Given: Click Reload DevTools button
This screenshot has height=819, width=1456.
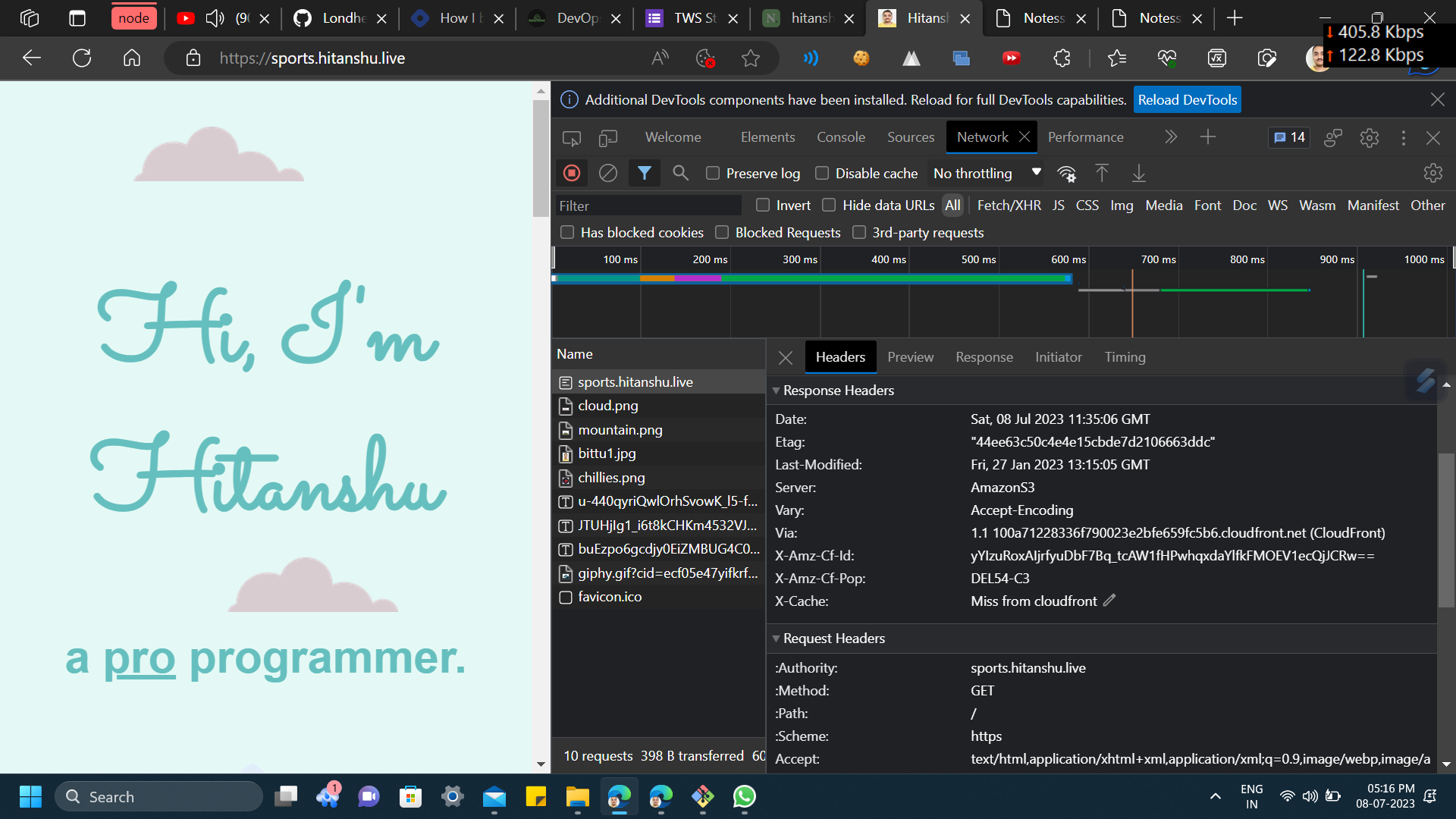Looking at the screenshot, I should point(1188,100).
